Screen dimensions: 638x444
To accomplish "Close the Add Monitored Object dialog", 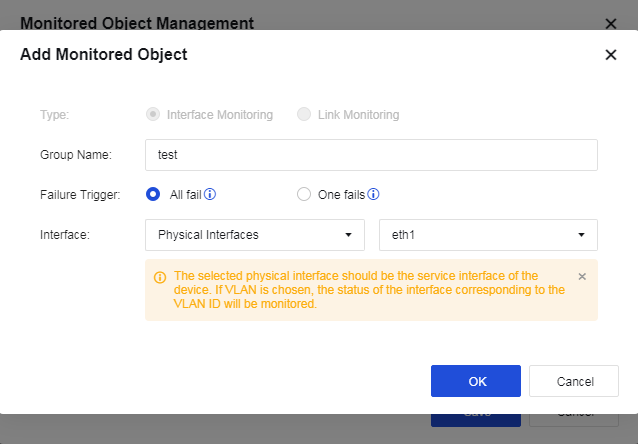I will point(610,55).
